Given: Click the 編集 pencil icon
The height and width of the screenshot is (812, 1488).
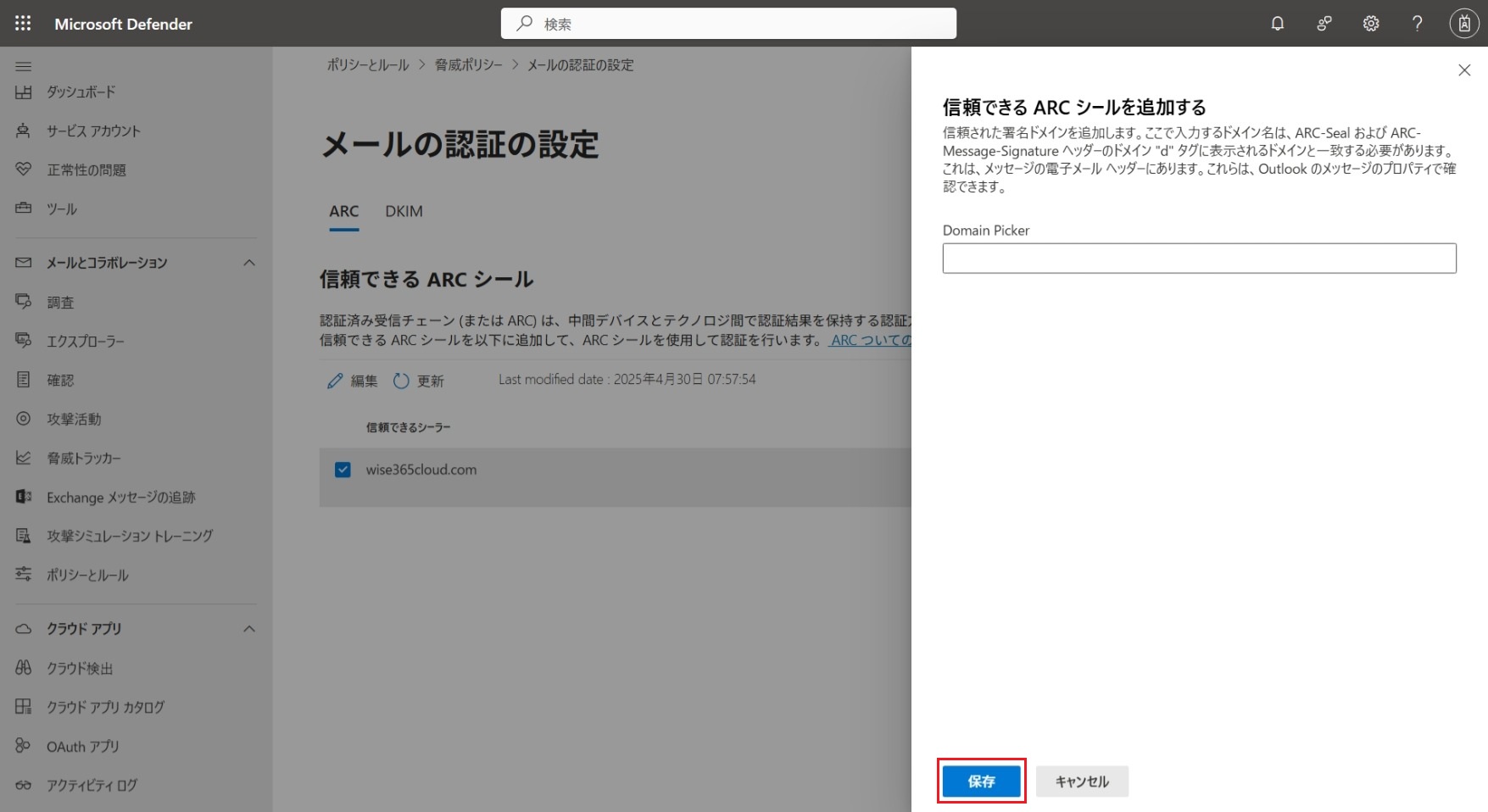Looking at the screenshot, I should click(x=335, y=381).
